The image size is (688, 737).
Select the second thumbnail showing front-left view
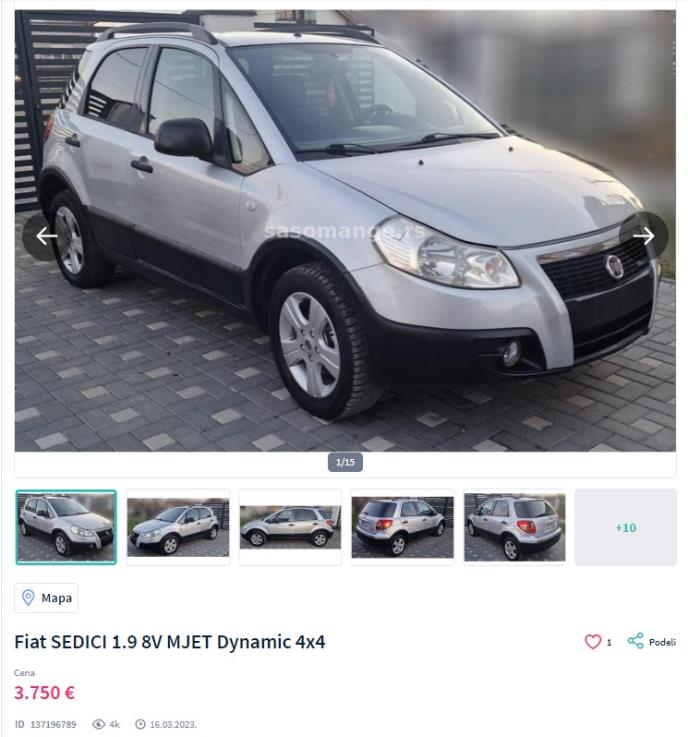tap(178, 527)
